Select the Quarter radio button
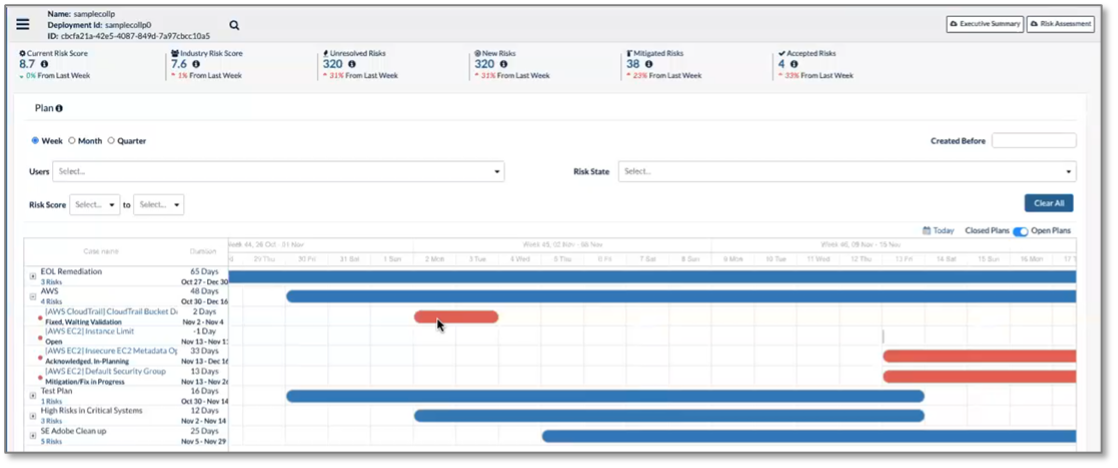This screenshot has height=468, width=1118. tap(111, 141)
